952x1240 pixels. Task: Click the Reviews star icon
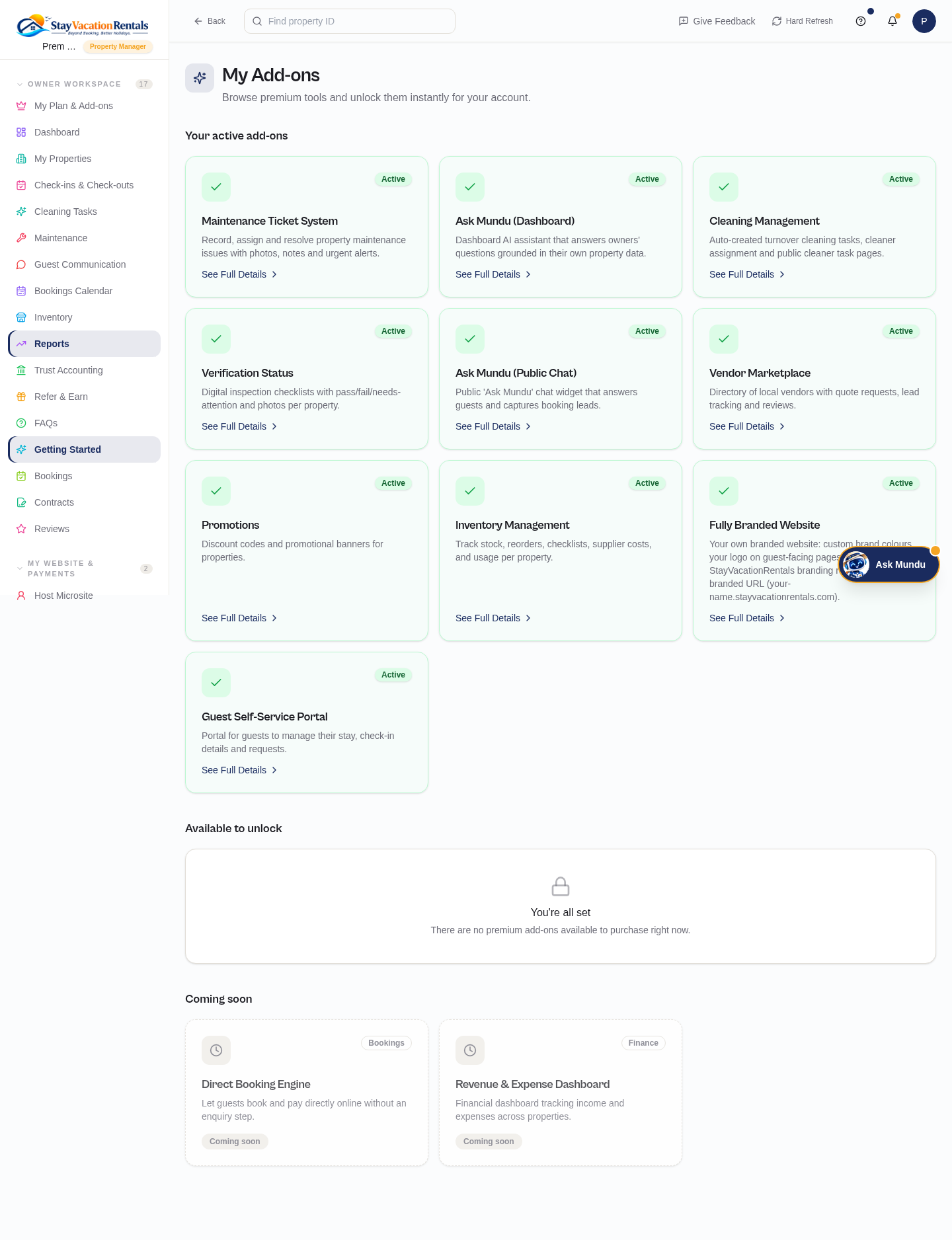point(21,529)
